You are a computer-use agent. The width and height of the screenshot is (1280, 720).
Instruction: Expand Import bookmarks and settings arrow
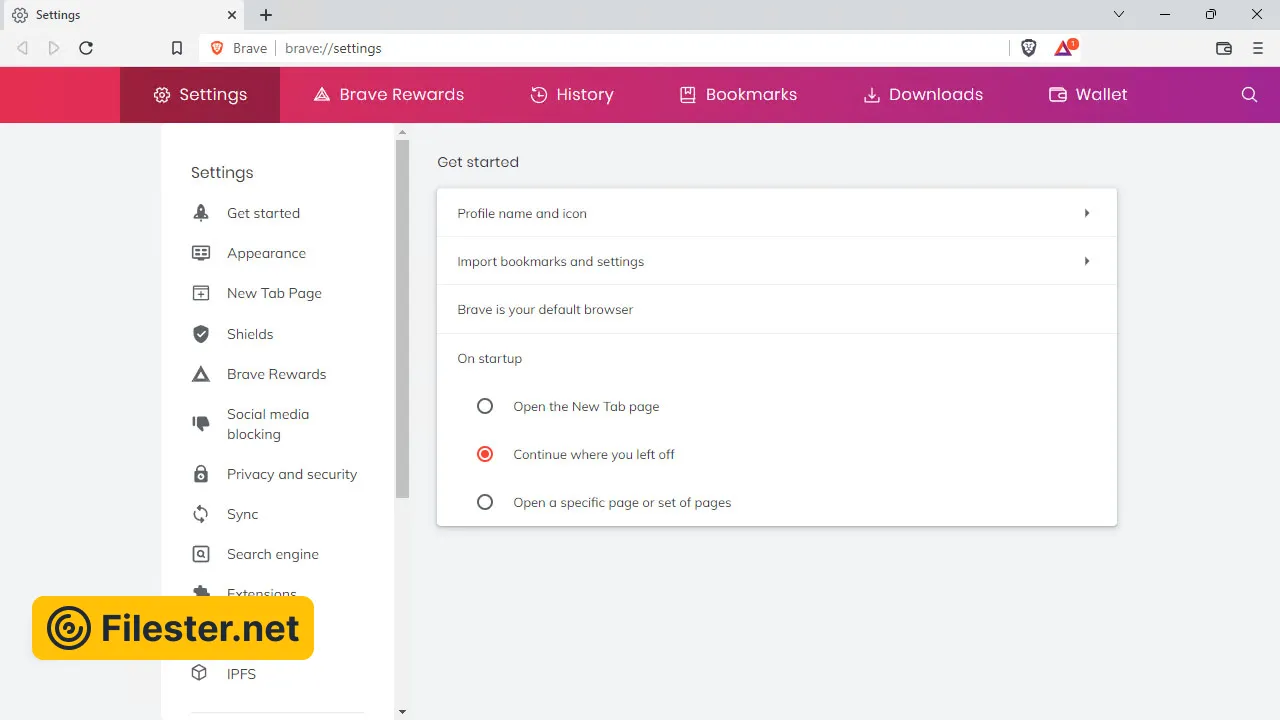click(x=1086, y=261)
